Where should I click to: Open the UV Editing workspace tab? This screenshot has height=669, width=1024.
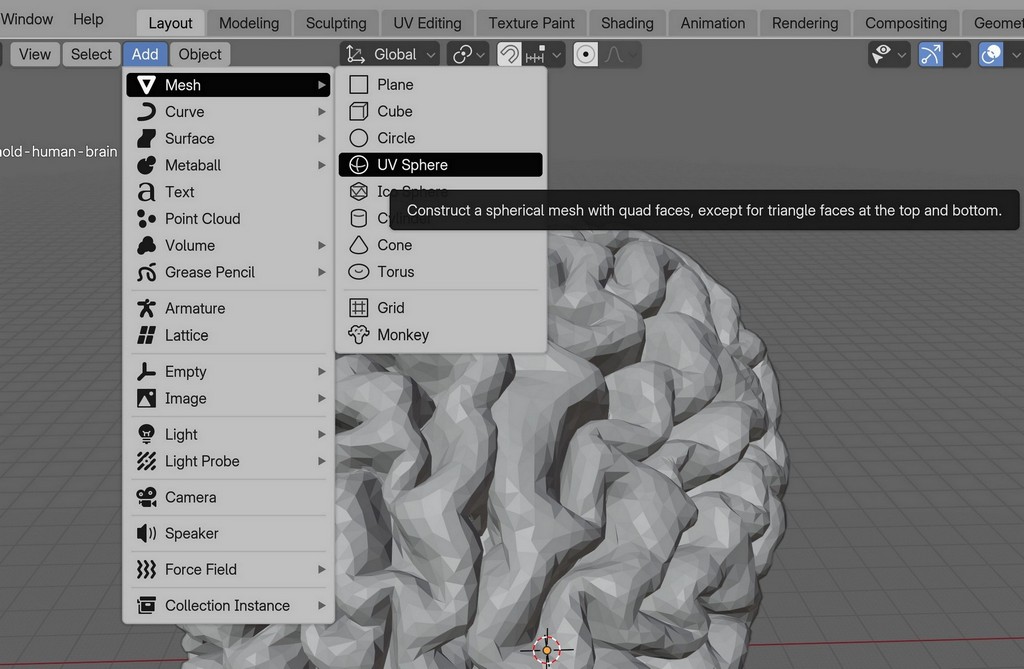[427, 24]
